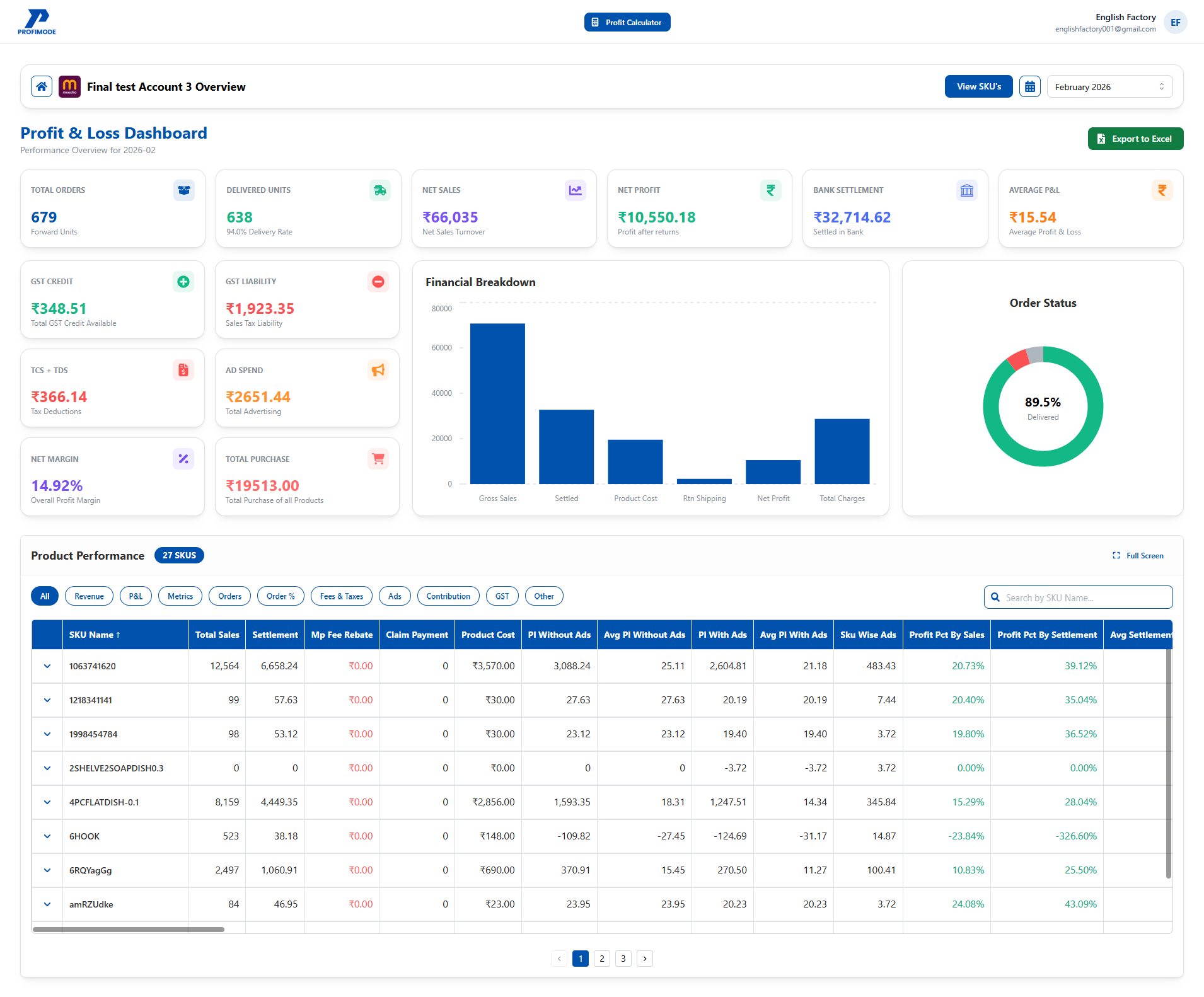Click the home icon beside the account overview
The height and width of the screenshot is (997, 1204).
42,86
